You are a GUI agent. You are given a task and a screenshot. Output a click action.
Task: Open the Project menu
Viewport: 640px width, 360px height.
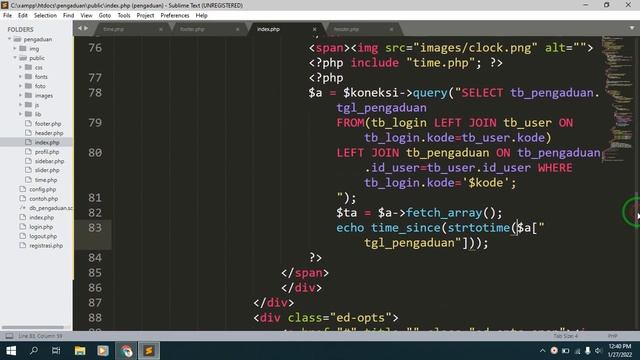click(x=145, y=16)
